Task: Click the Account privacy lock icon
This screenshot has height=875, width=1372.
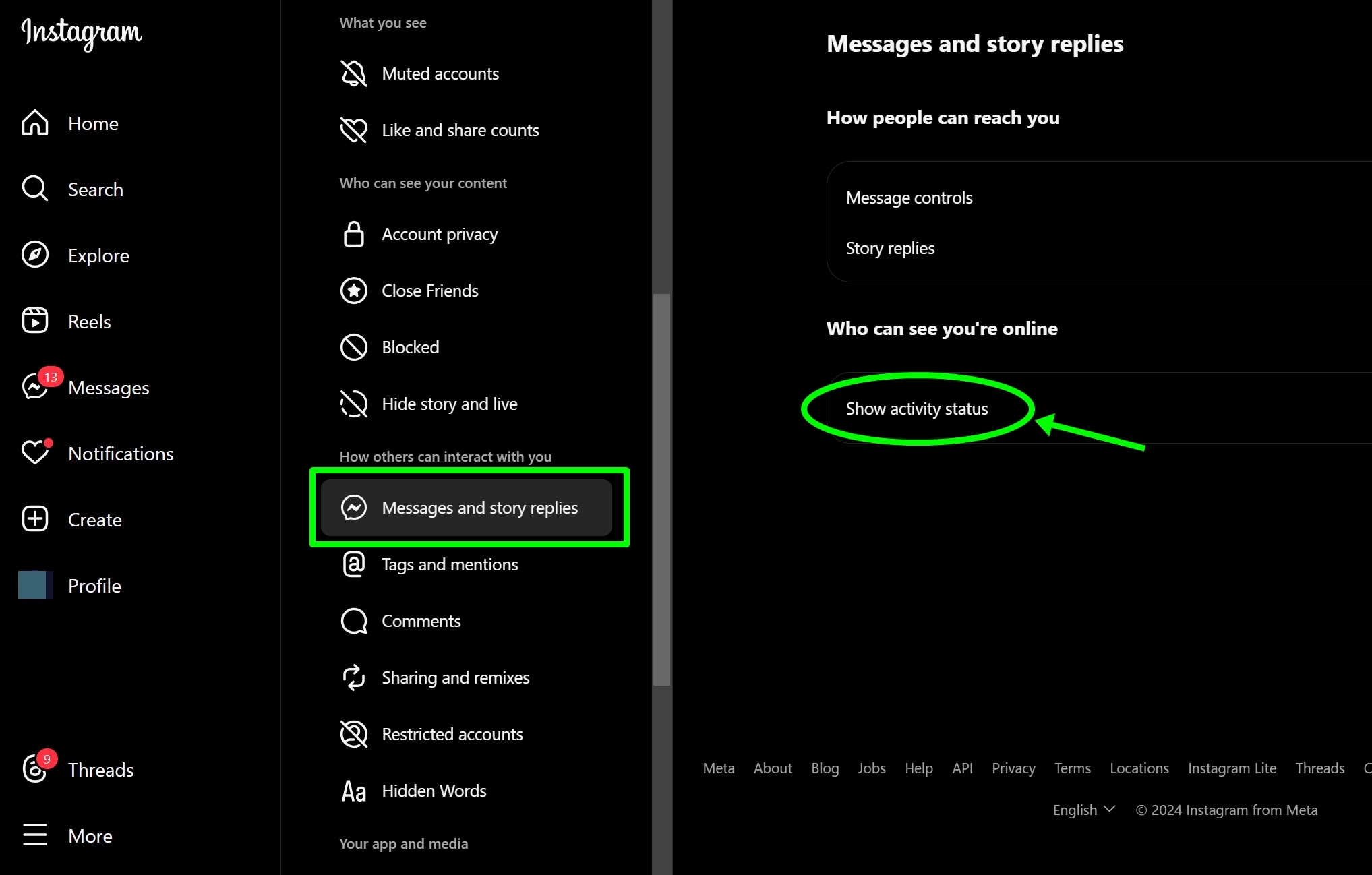Action: (x=354, y=234)
